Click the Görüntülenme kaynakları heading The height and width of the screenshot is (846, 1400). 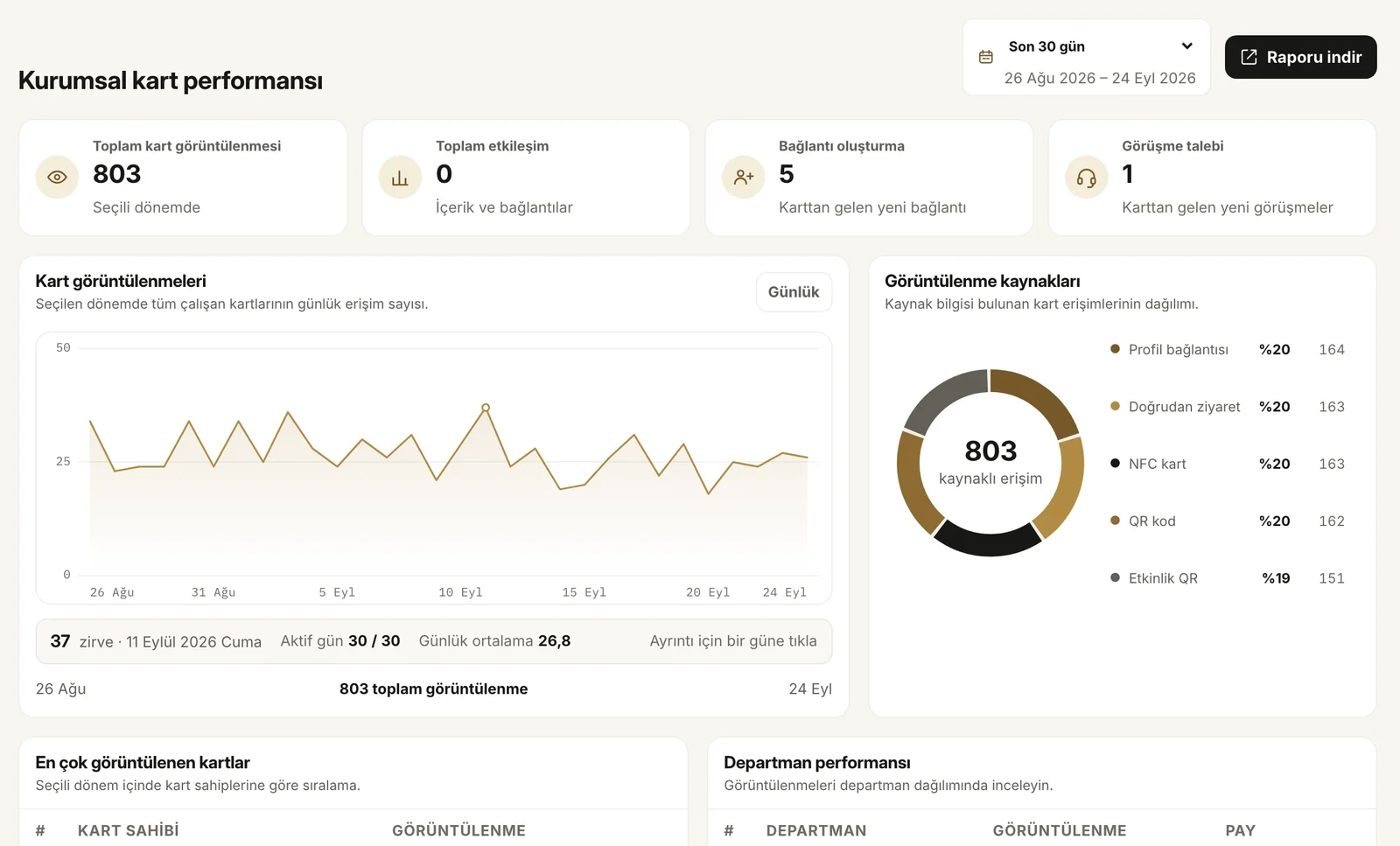[x=983, y=281]
